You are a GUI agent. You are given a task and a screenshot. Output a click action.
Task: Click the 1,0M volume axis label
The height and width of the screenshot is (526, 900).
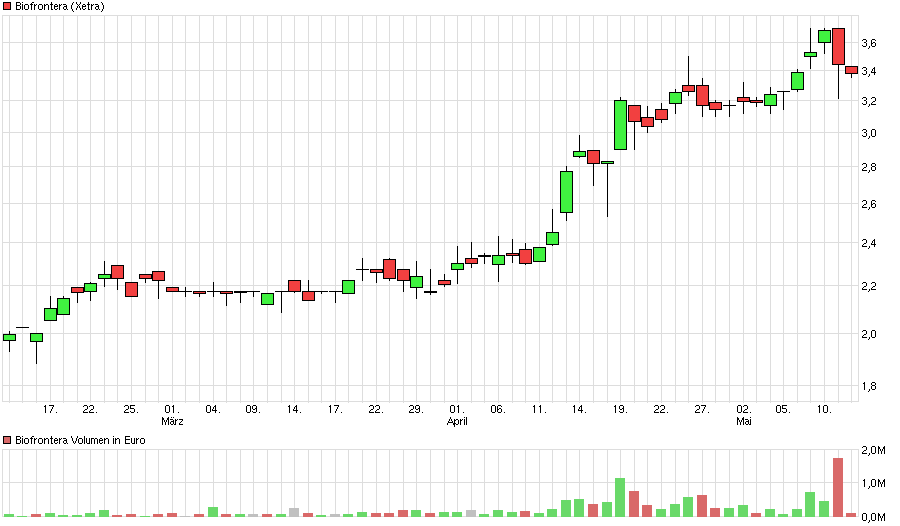(x=873, y=484)
